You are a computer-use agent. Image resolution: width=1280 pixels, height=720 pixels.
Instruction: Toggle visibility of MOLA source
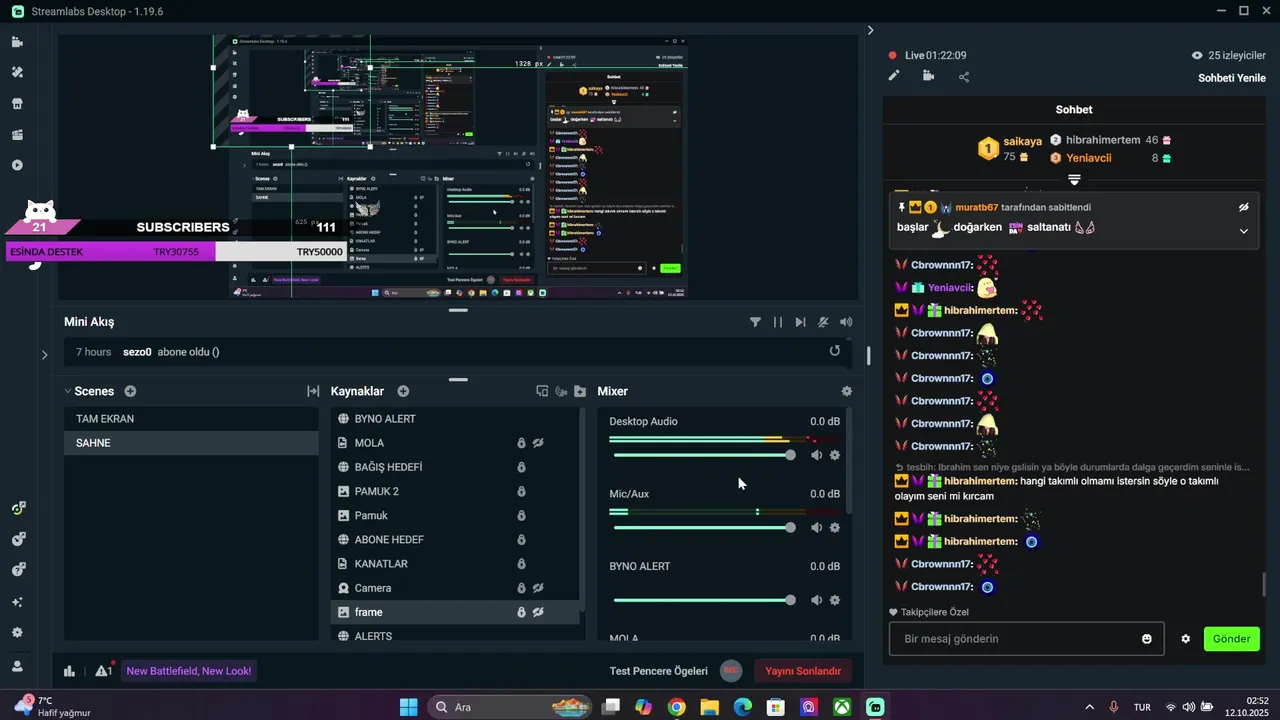pos(538,443)
